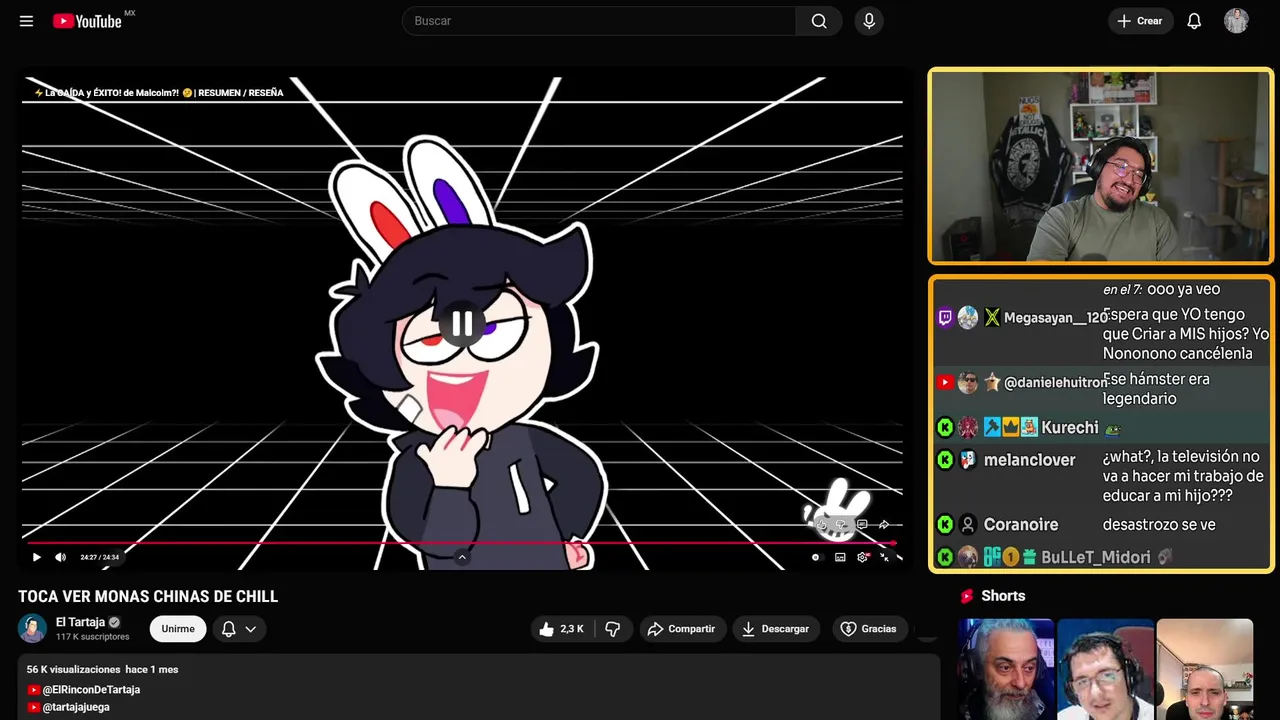This screenshot has width=1280, height=720.
Task: Click the video title TOCA VER MONAS CHINAS
Action: [148, 596]
